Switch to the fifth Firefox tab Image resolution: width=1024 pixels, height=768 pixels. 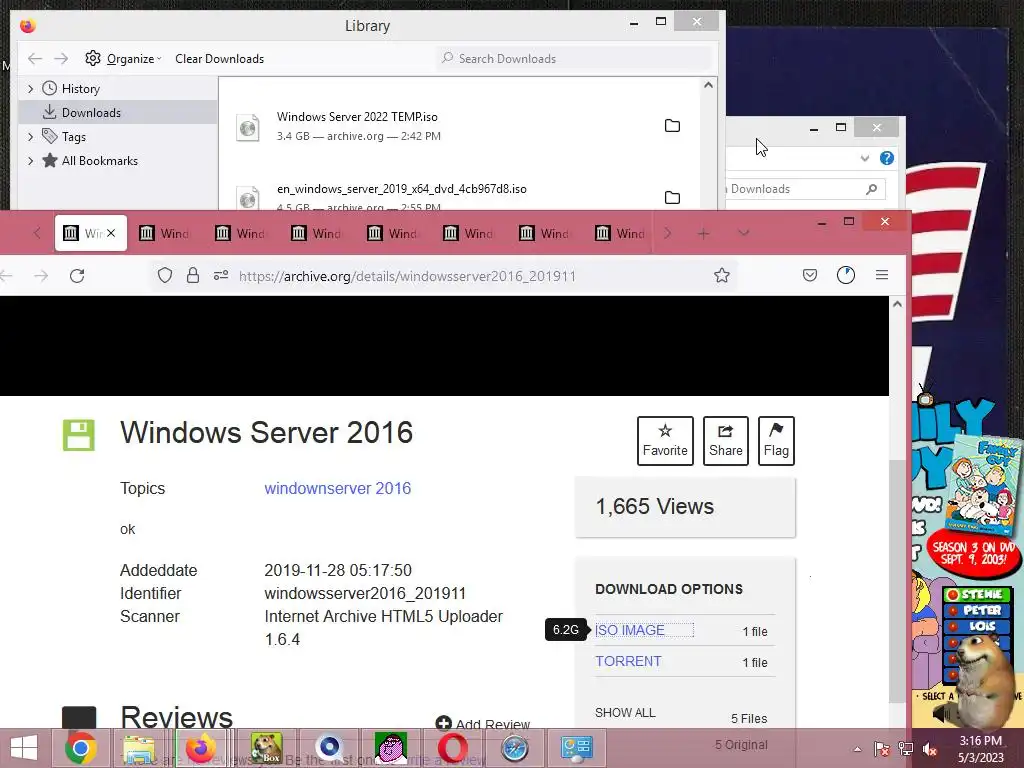coord(393,233)
